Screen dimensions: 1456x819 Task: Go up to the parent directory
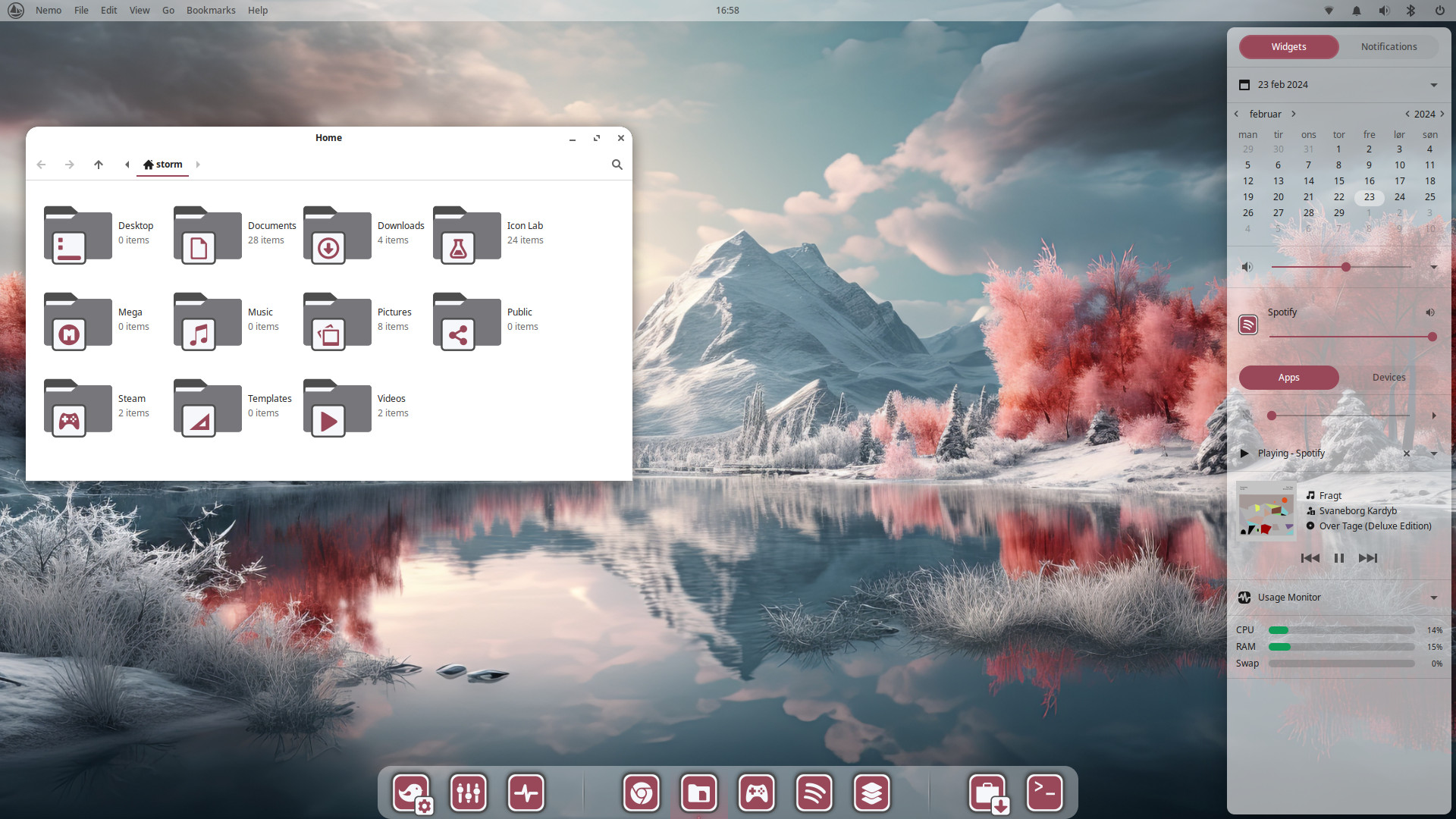click(99, 165)
